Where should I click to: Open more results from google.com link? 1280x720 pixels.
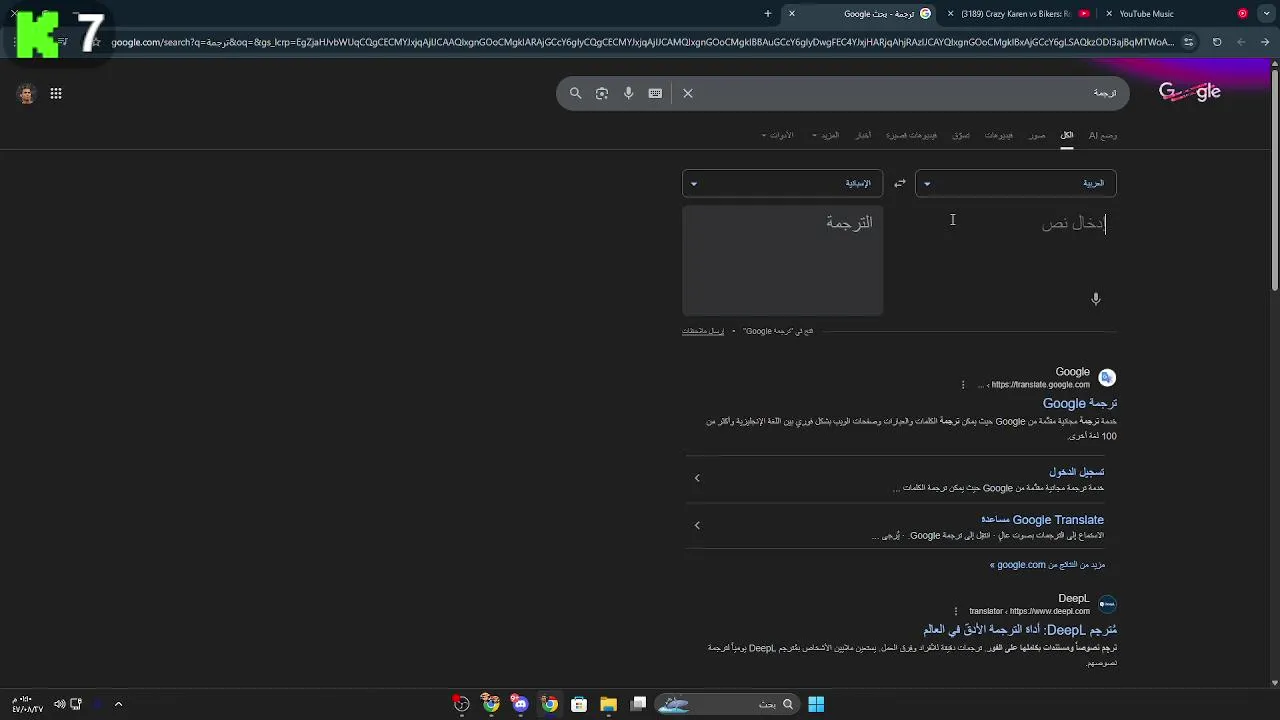(1047, 565)
